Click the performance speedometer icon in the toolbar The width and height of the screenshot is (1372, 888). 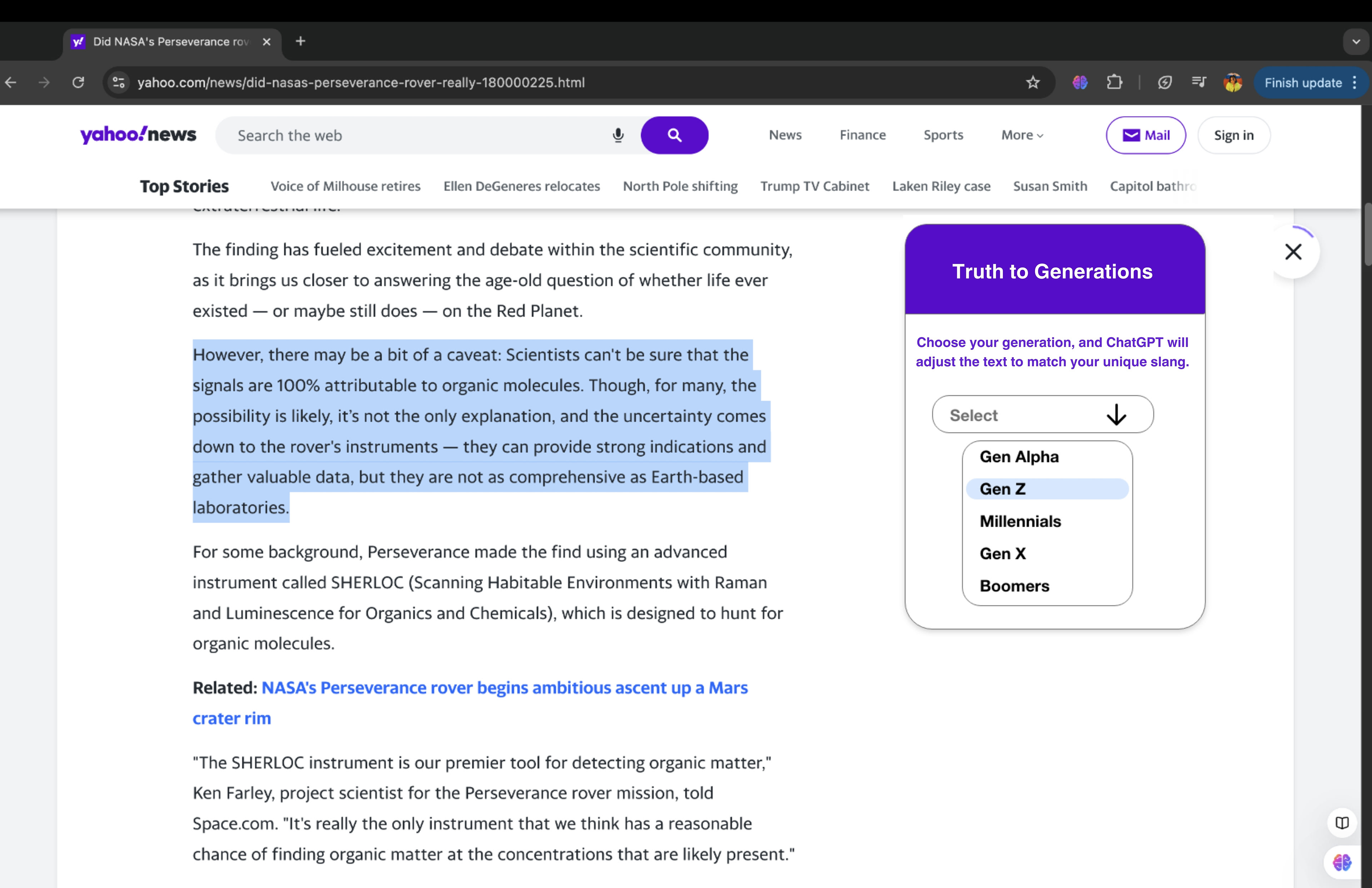point(1164,83)
